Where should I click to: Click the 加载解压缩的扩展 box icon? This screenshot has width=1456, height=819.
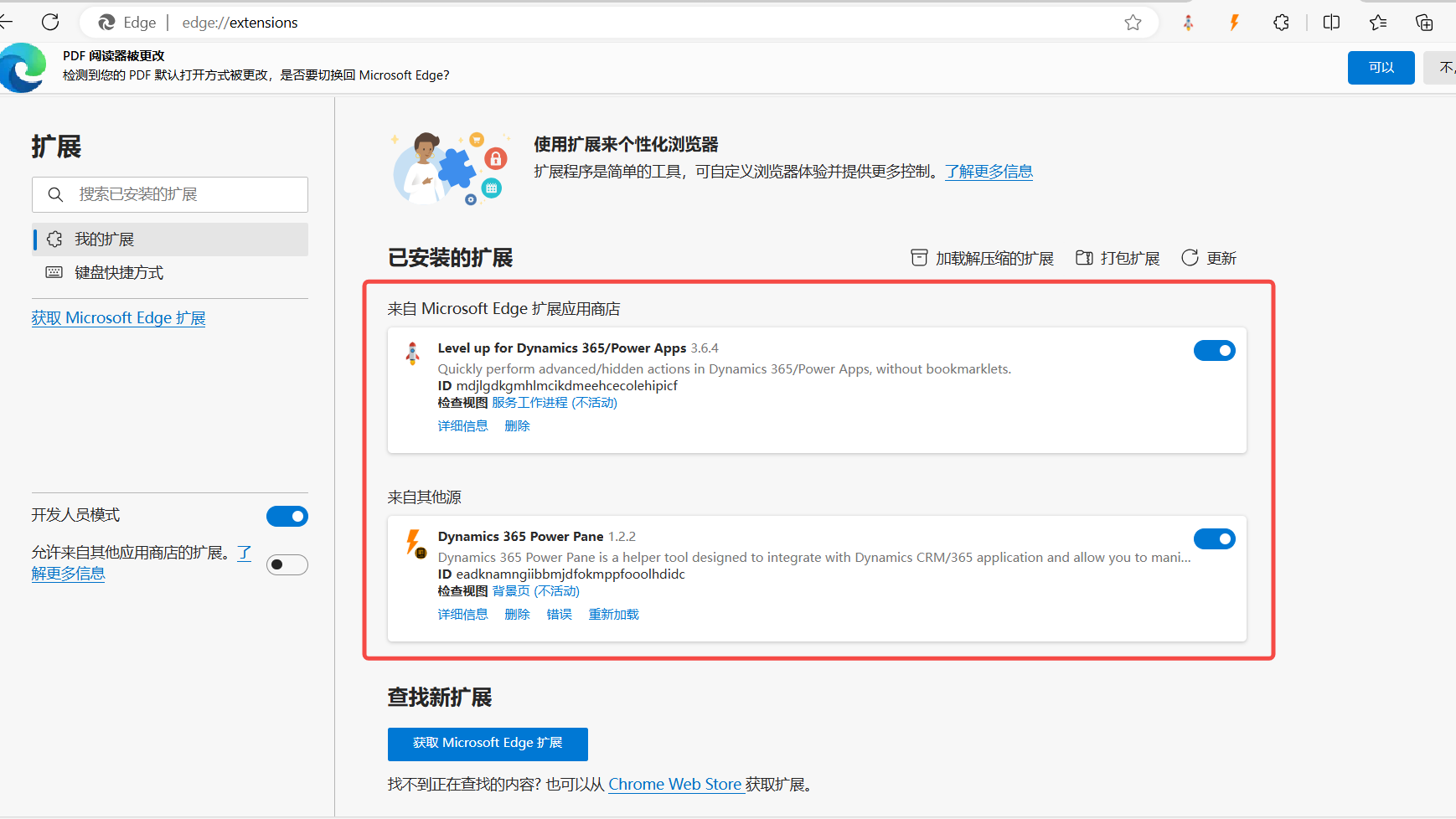click(919, 258)
